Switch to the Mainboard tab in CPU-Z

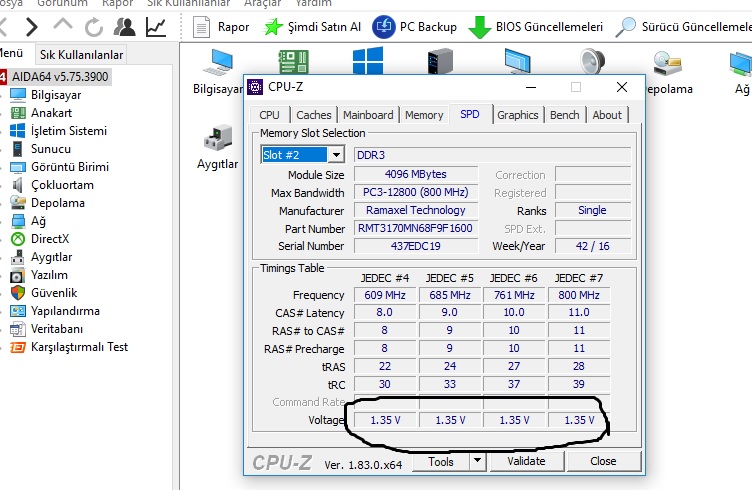(368, 115)
